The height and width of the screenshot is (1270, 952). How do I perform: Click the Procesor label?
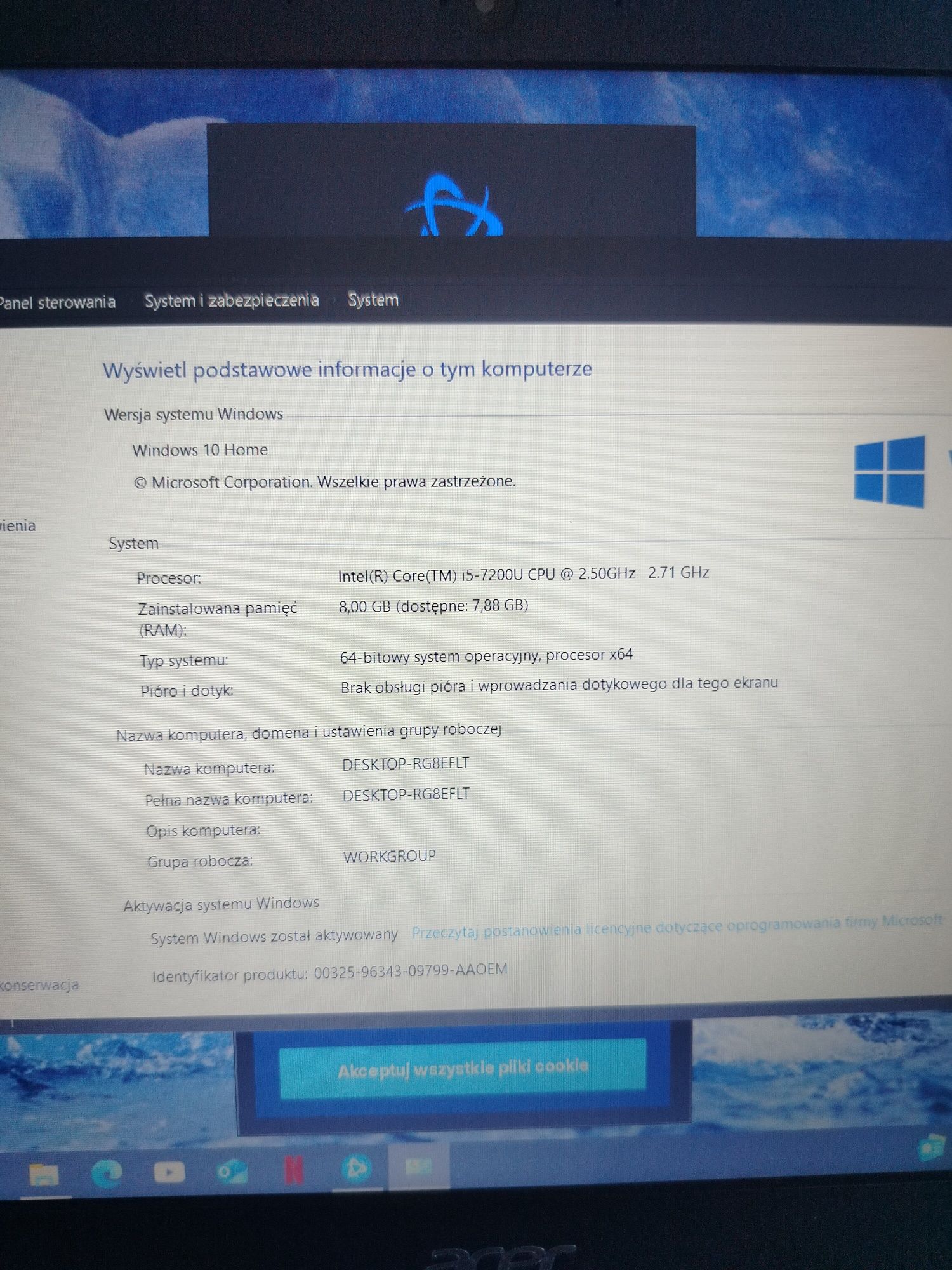(x=169, y=578)
